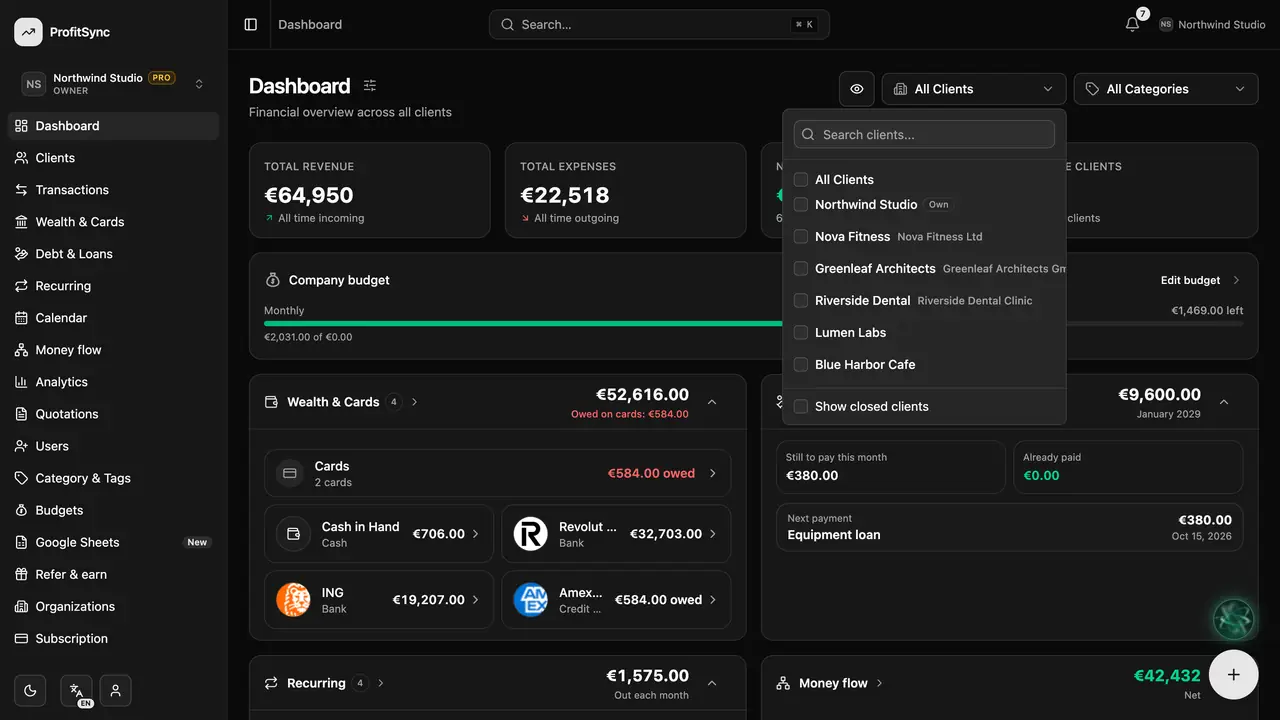
Task: Navigate to Google Sheets
Action: 114,542
